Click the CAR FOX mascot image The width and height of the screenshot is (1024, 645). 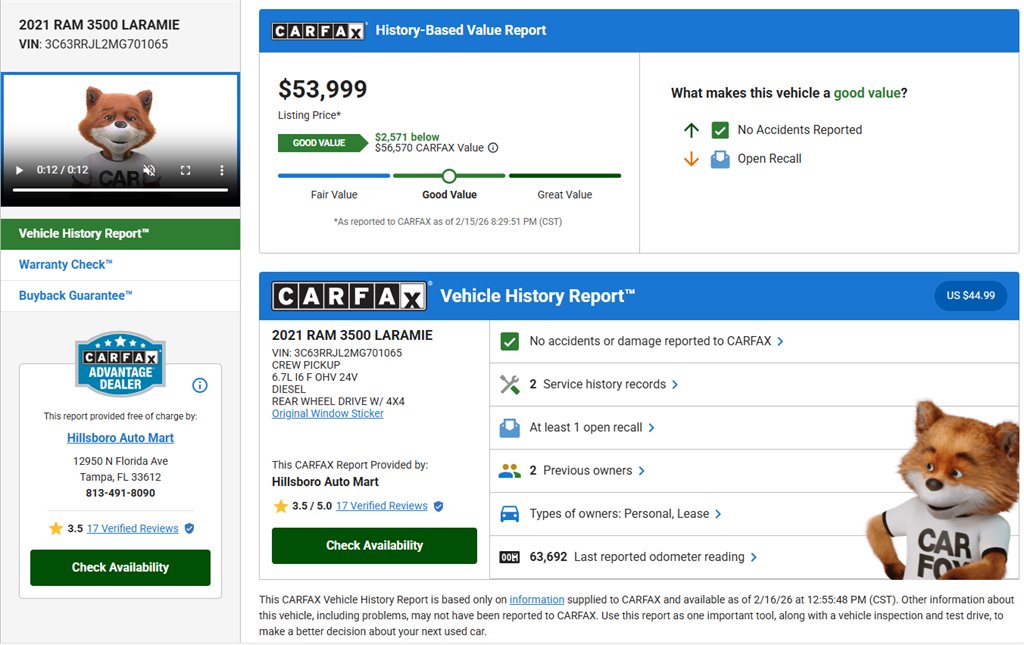(942, 491)
